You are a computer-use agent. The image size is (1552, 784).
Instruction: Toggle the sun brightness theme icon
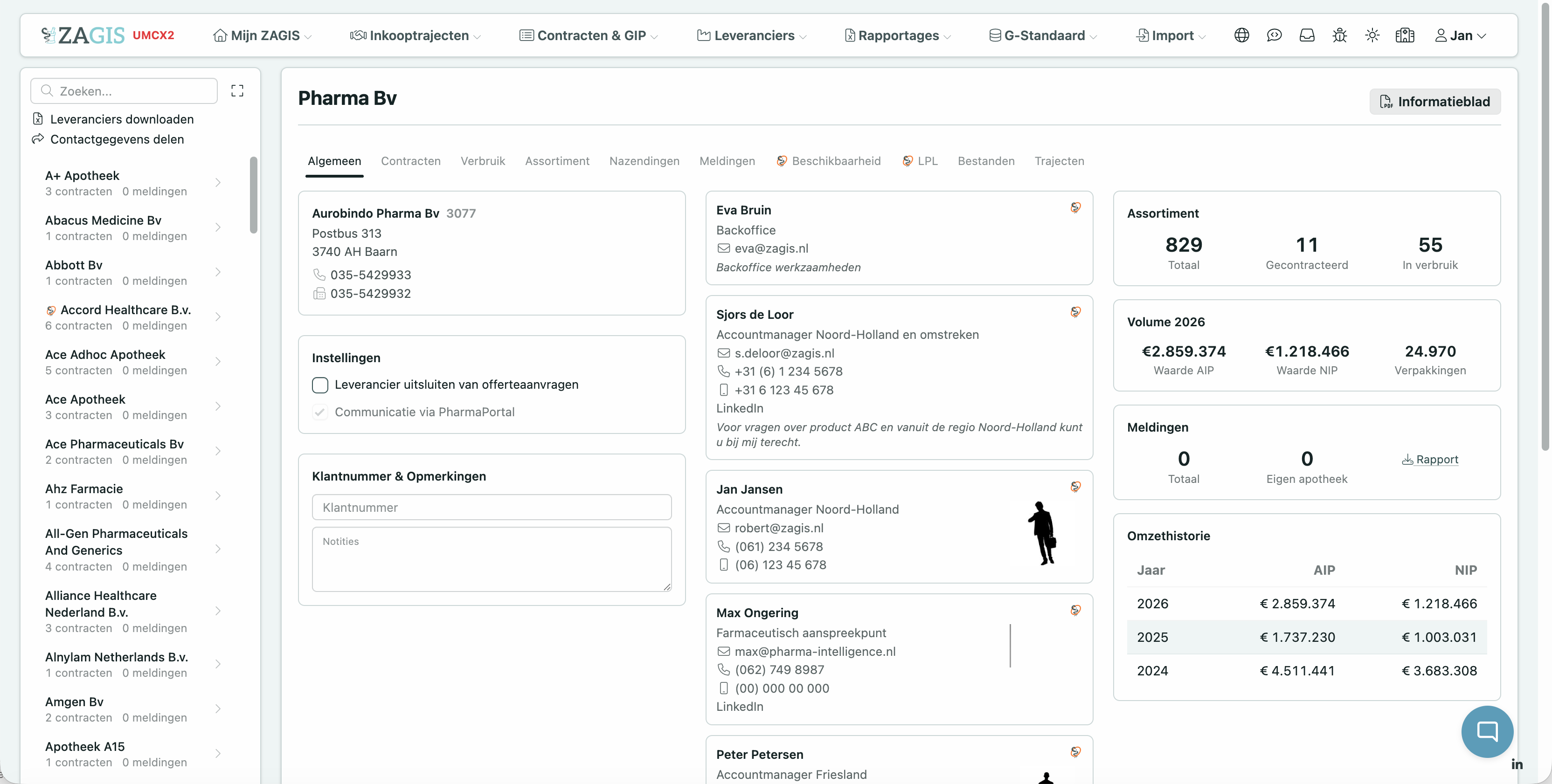(1372, 35)
